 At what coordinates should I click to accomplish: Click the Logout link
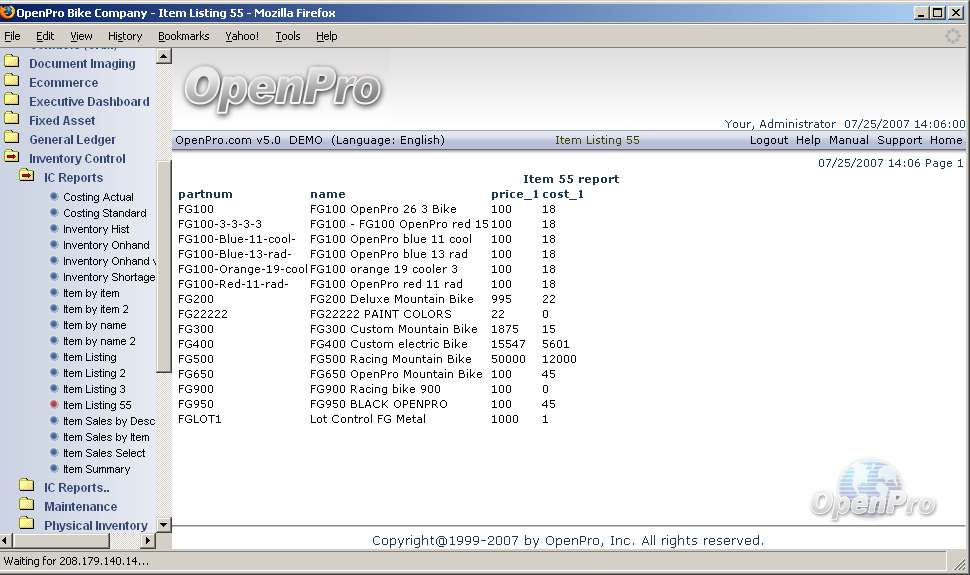click(769, 140)
